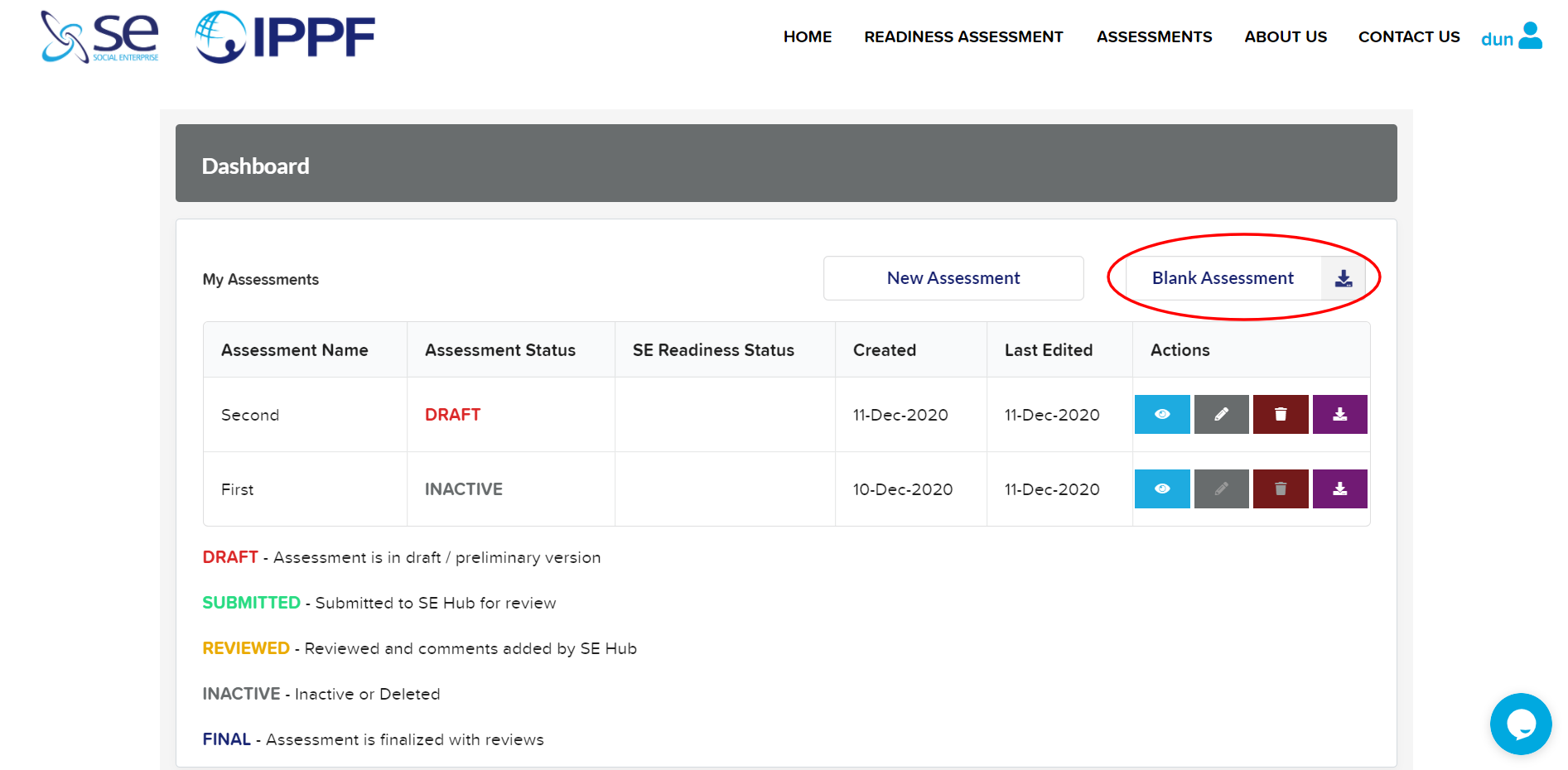Click the SUBMITTED legend label
Viewport: 1568px width, 770px height.
(251, 603)
